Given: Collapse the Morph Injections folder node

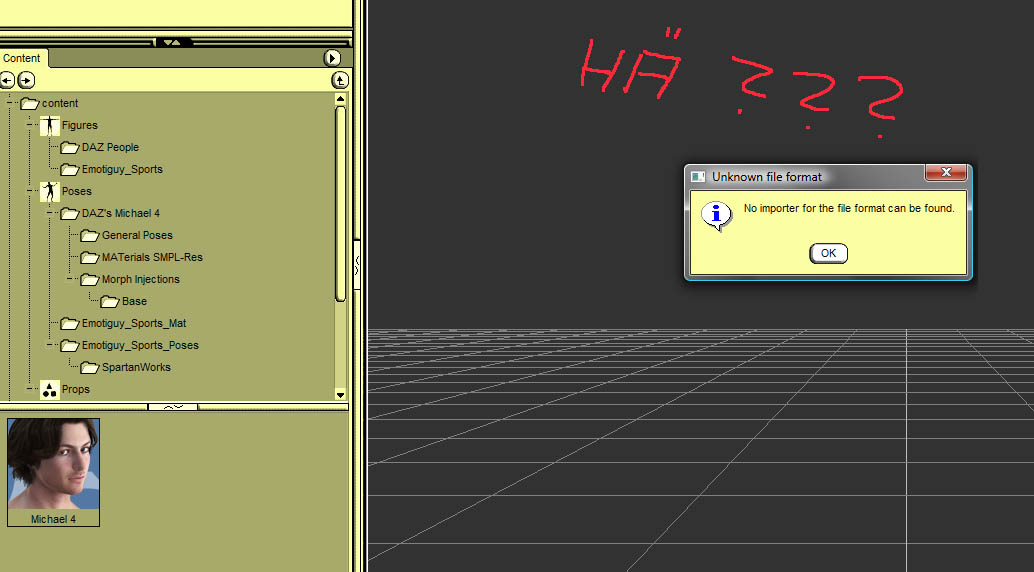Looking at the screenshot, I should (x=70, y=279).
